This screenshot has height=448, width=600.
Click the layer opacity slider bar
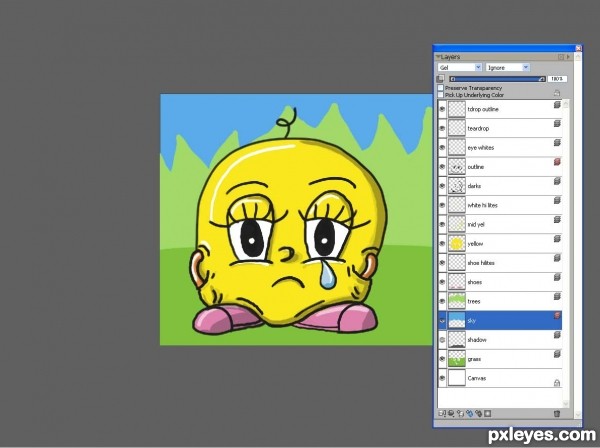point(497,79)
